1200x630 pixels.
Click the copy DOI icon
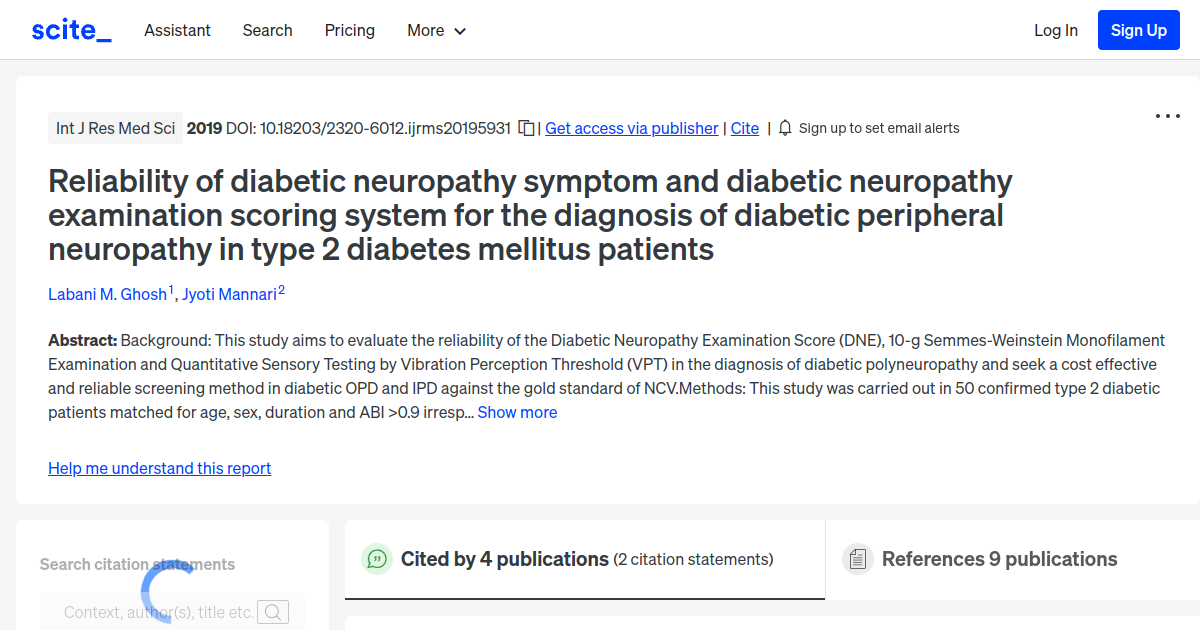[x=527, y=128]
